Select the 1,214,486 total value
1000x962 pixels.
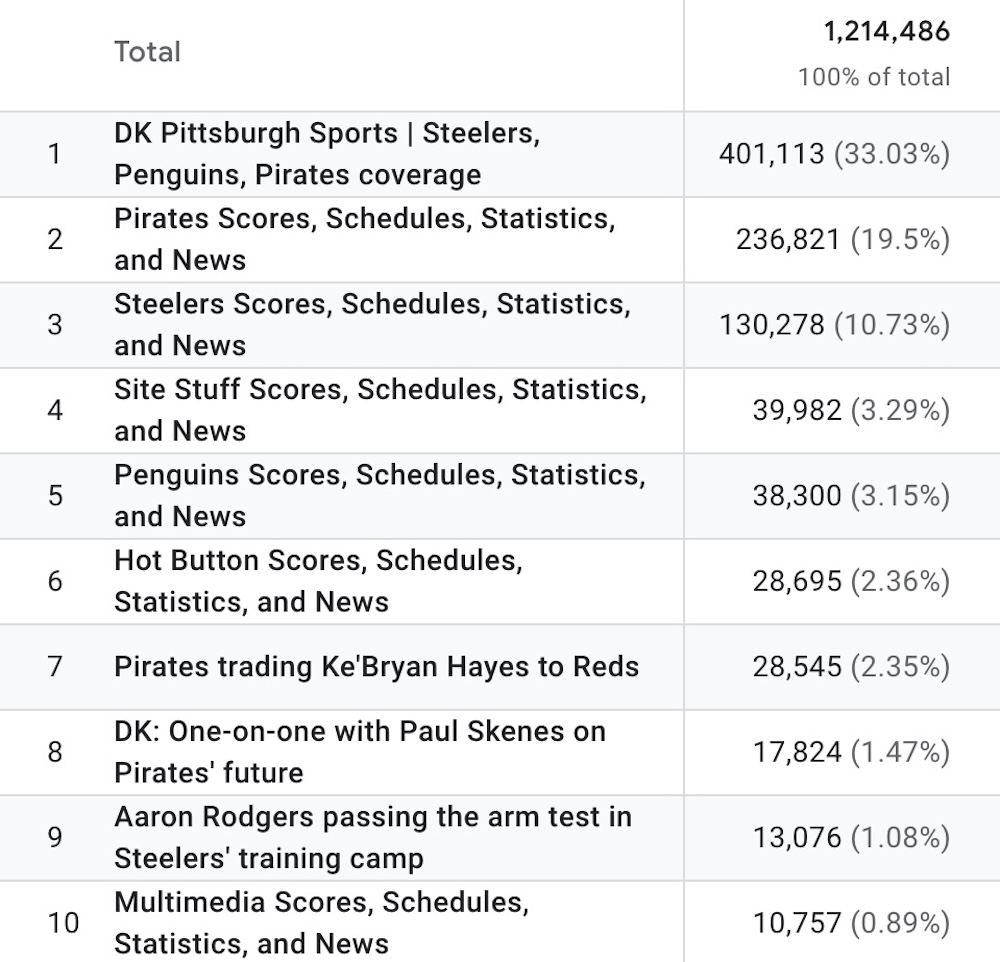(x=886, y=32)
